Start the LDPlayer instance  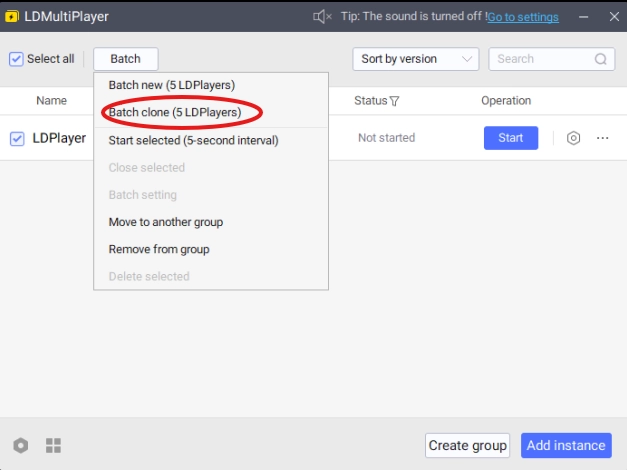511,138
